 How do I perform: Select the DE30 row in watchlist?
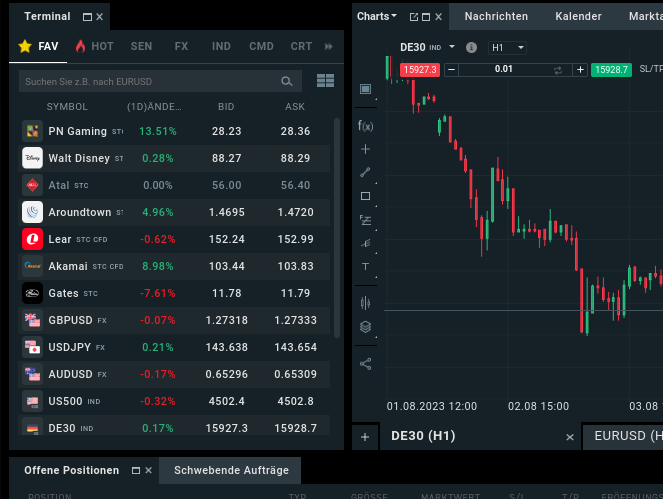coord(174,426)
